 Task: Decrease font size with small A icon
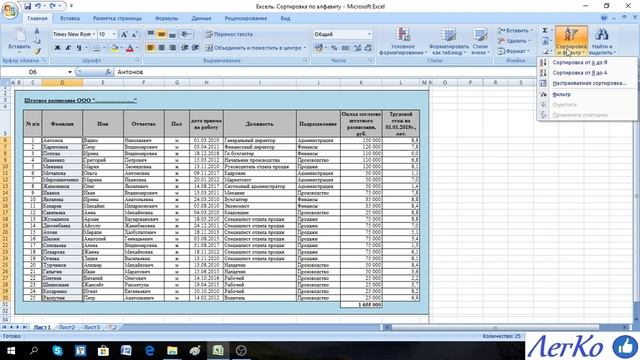pyautogui.click(x=134, y=34)
